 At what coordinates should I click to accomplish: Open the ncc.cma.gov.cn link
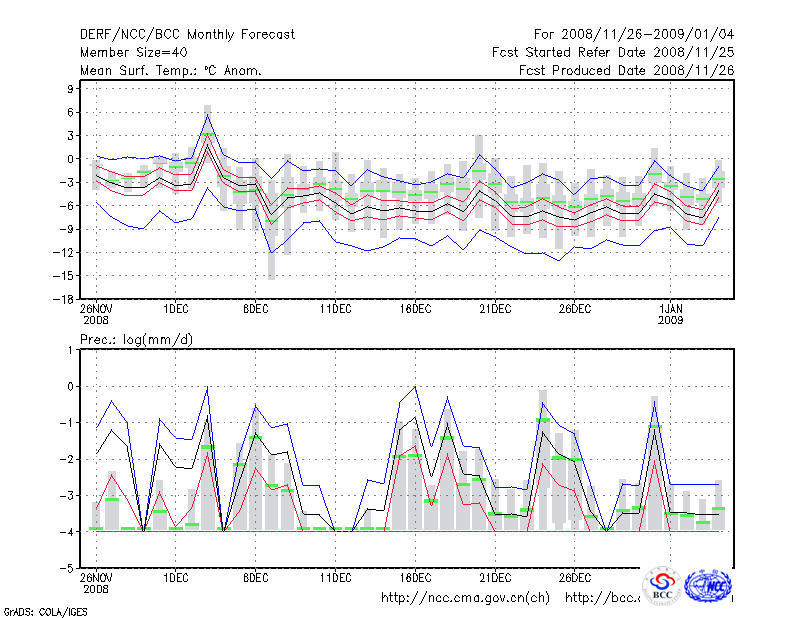tap(465, 598)
